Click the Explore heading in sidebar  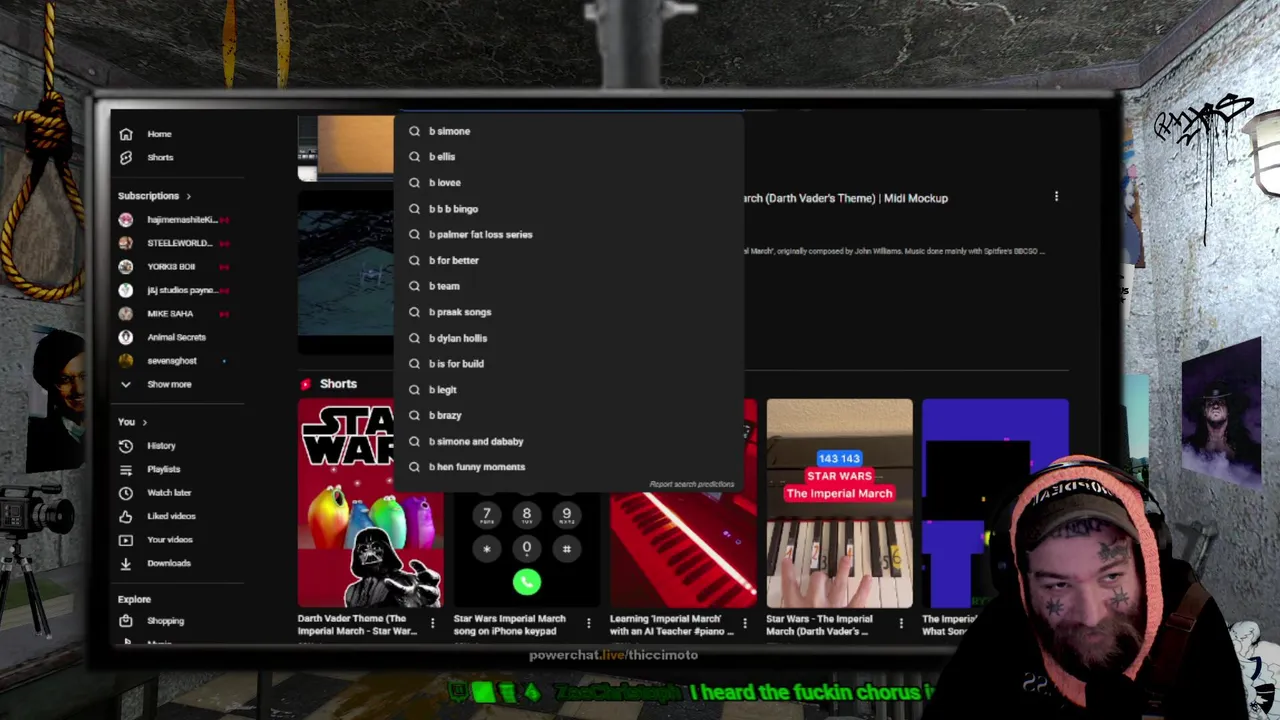(134, 599)
